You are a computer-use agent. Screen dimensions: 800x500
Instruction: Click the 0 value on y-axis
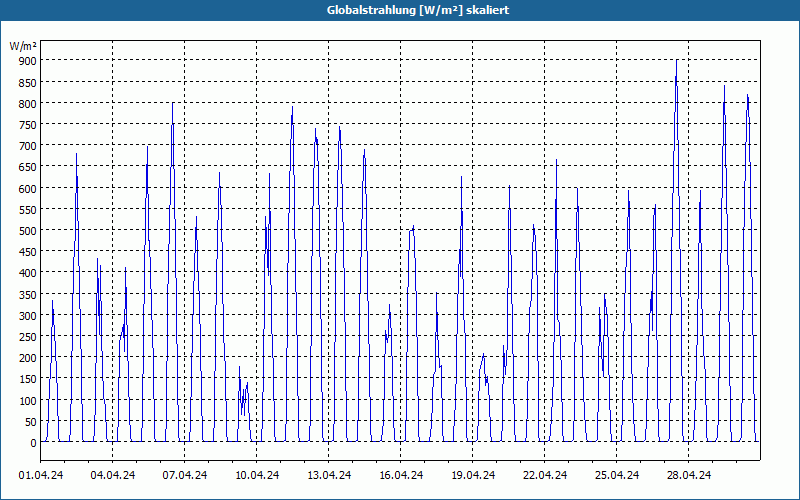coord(34,443)
